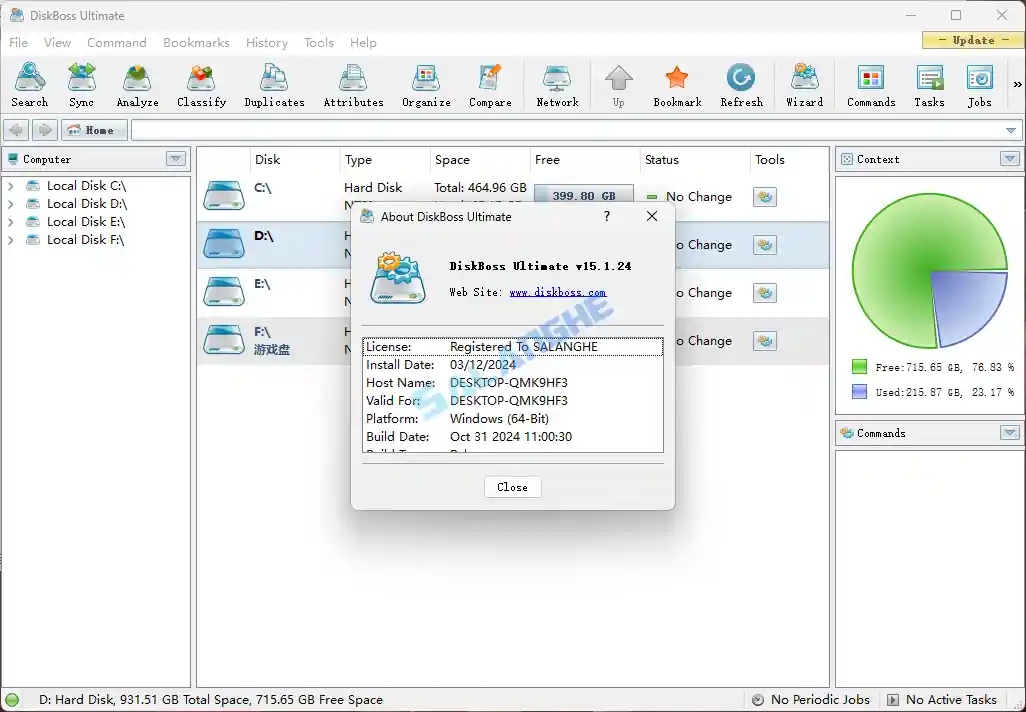The width and height of the screenshot is (1026, 712).
Task: Open the Compare tool
Action: [490, 84]
